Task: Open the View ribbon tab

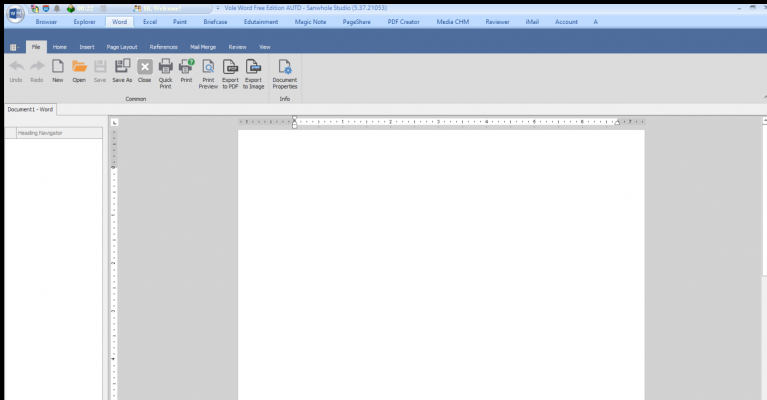Action: coord(265,47)
